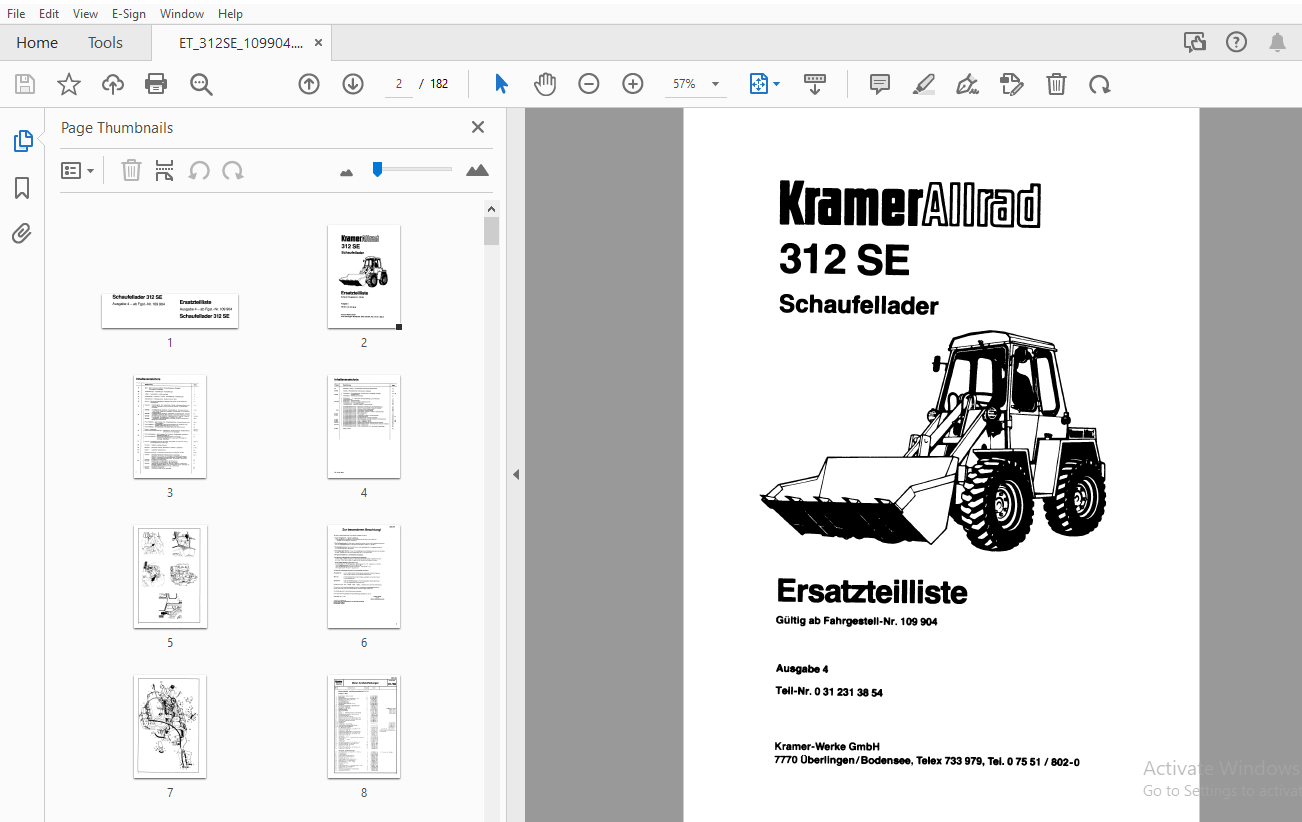Viewport: 1302px width, 822px height.
Task: Select page 5 thumbnail
Action: [x=170, y=577]
